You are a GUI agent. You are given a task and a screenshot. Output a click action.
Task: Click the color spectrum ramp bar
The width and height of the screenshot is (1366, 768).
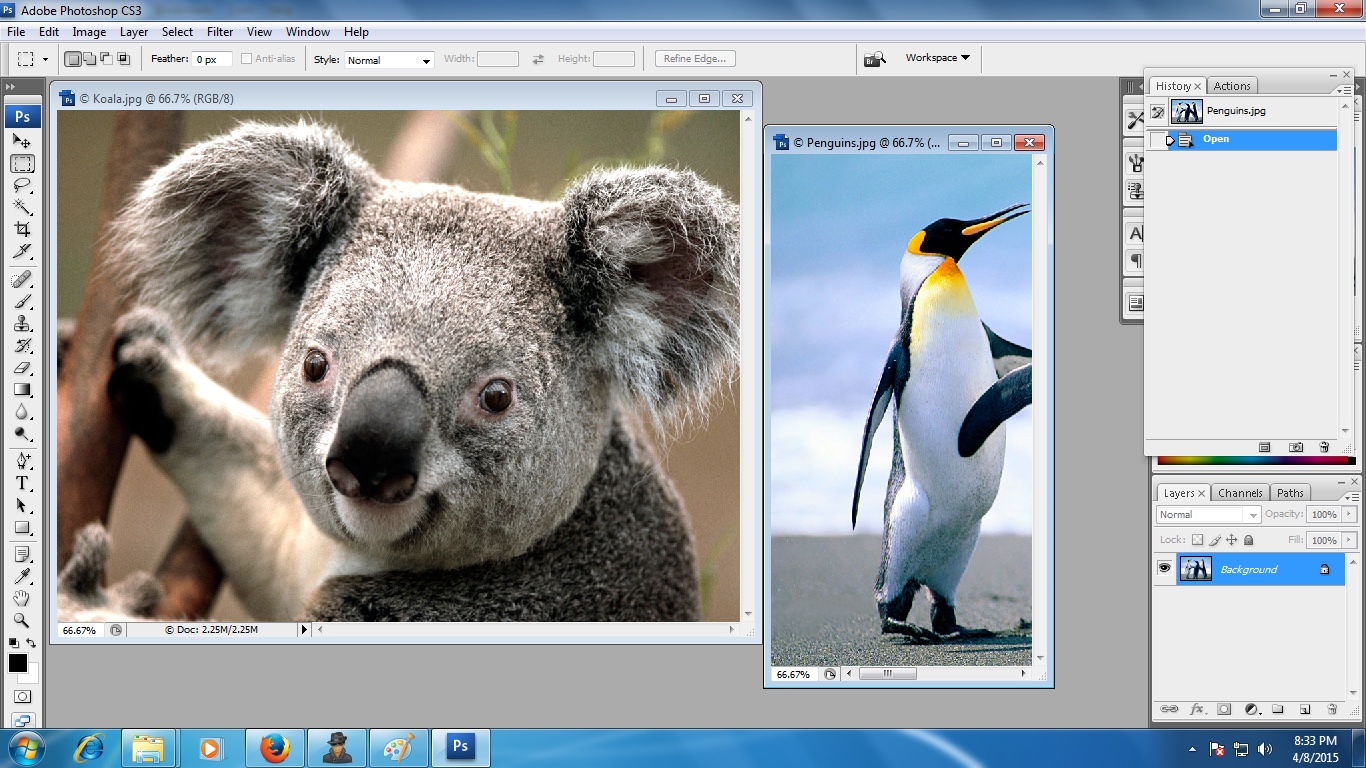coord(1256,460)
